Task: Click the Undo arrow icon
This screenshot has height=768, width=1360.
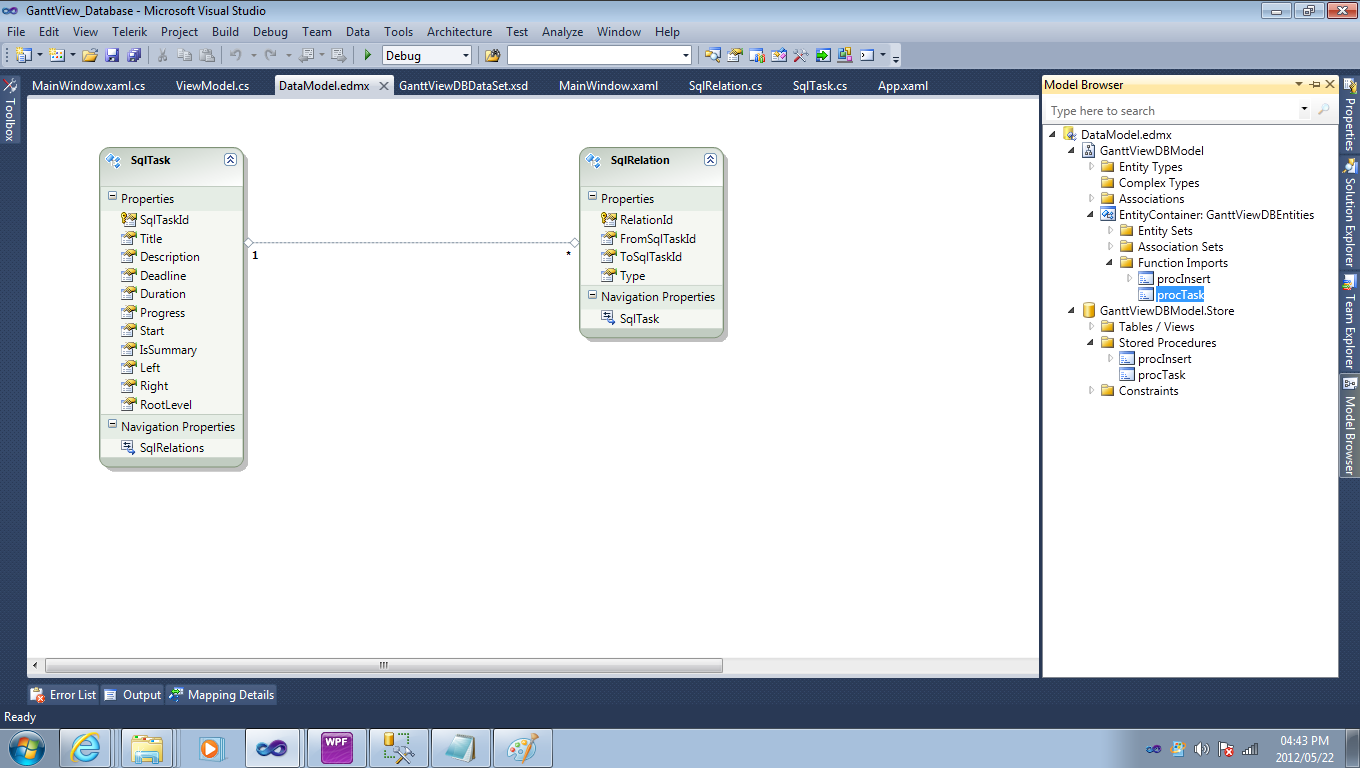Action: 236,56
